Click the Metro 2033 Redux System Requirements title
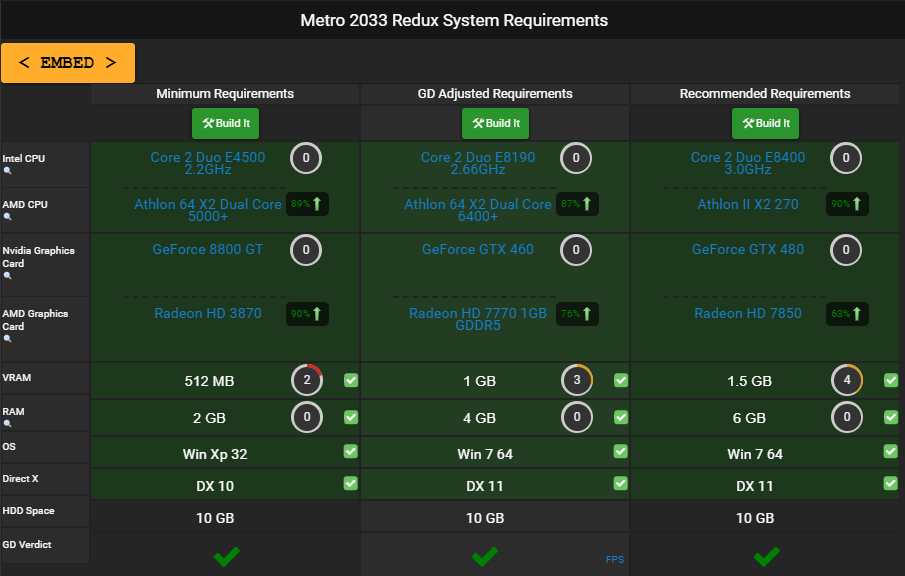 tap(454, 20)
